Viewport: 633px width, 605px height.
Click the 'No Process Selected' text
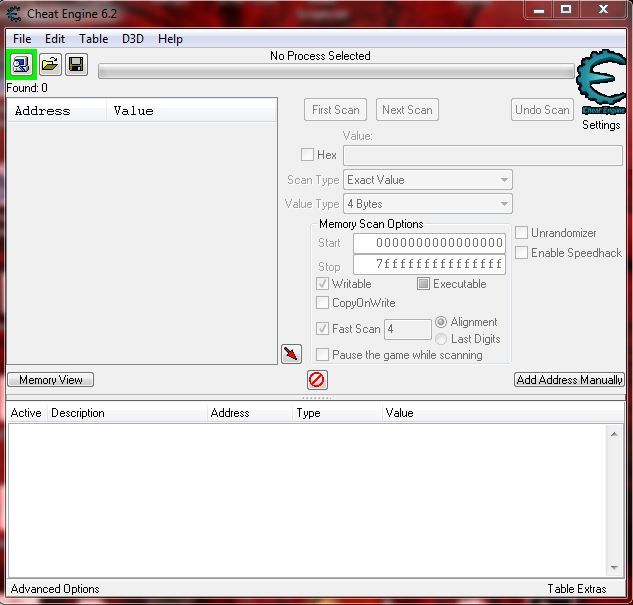pyautogui.click(x=320, y=56)
